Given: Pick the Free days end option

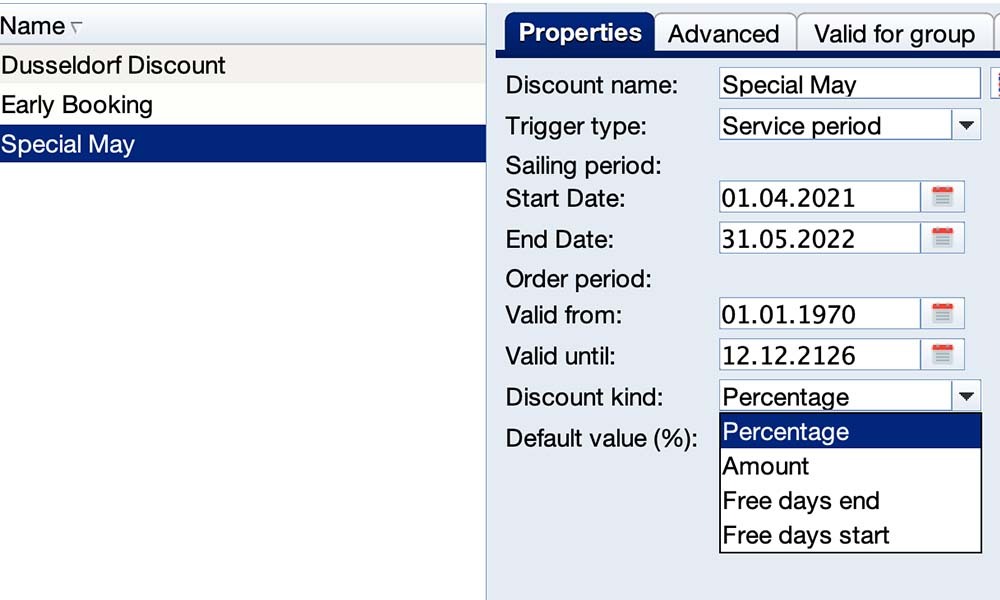Looking at the screenshot, I should pos(850,501).
